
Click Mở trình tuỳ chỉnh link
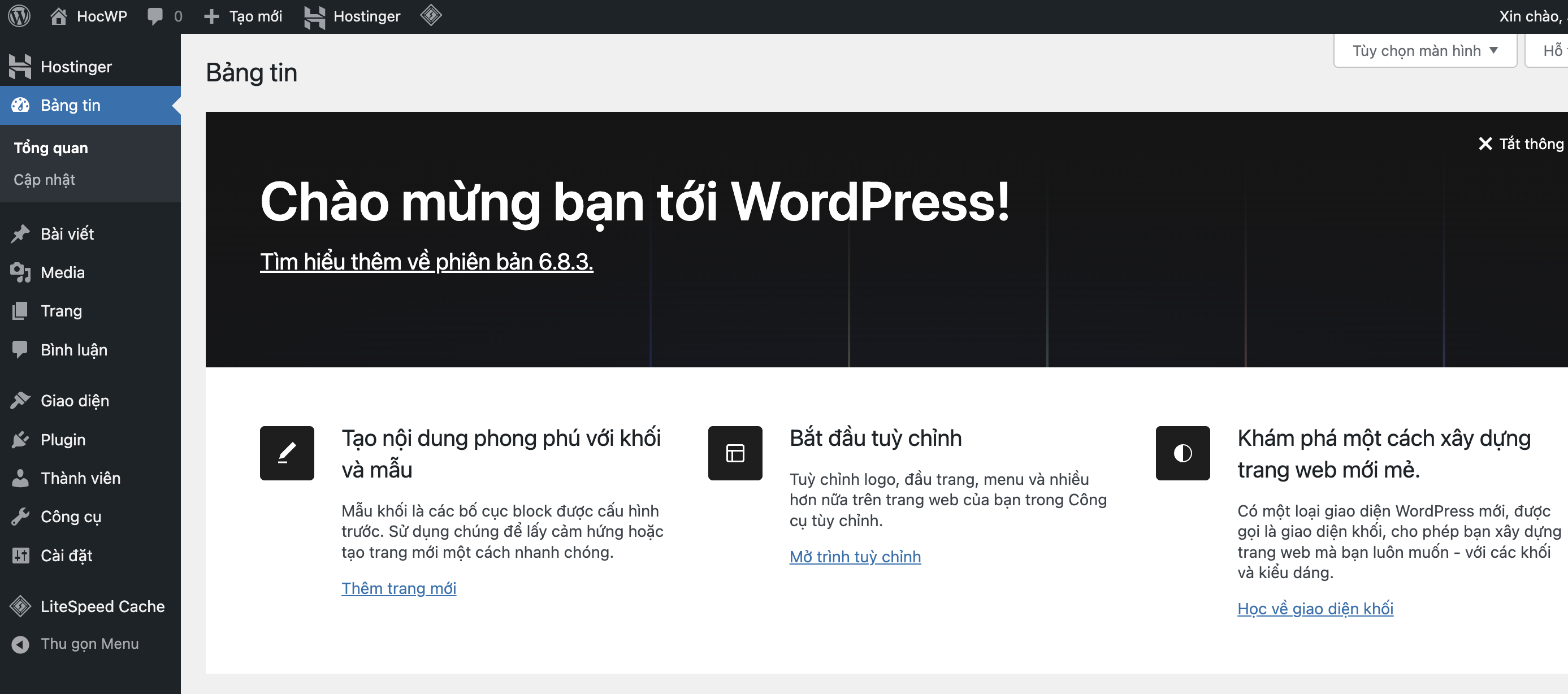tap(855, 557)
